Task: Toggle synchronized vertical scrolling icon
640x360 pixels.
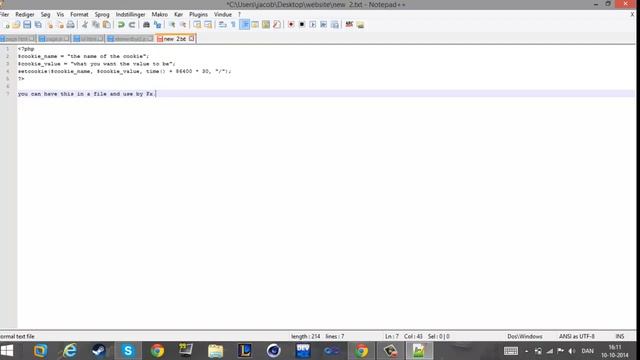Action: pyautogui.click(x=197, y=25)
